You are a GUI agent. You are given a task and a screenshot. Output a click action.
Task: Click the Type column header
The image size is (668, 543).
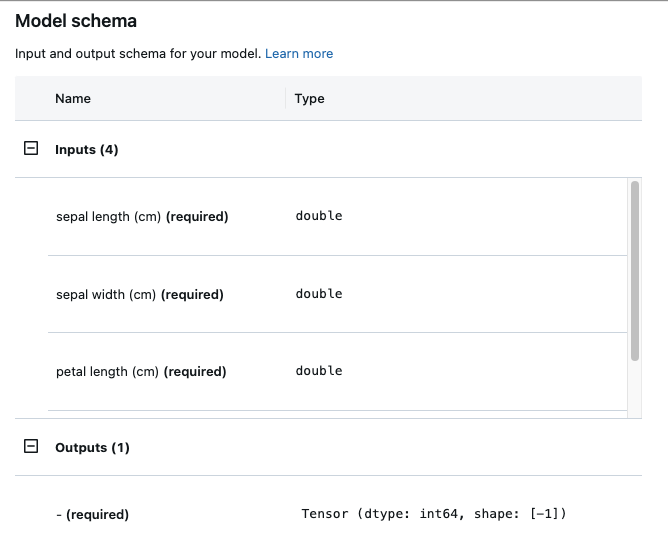[310, 99]
